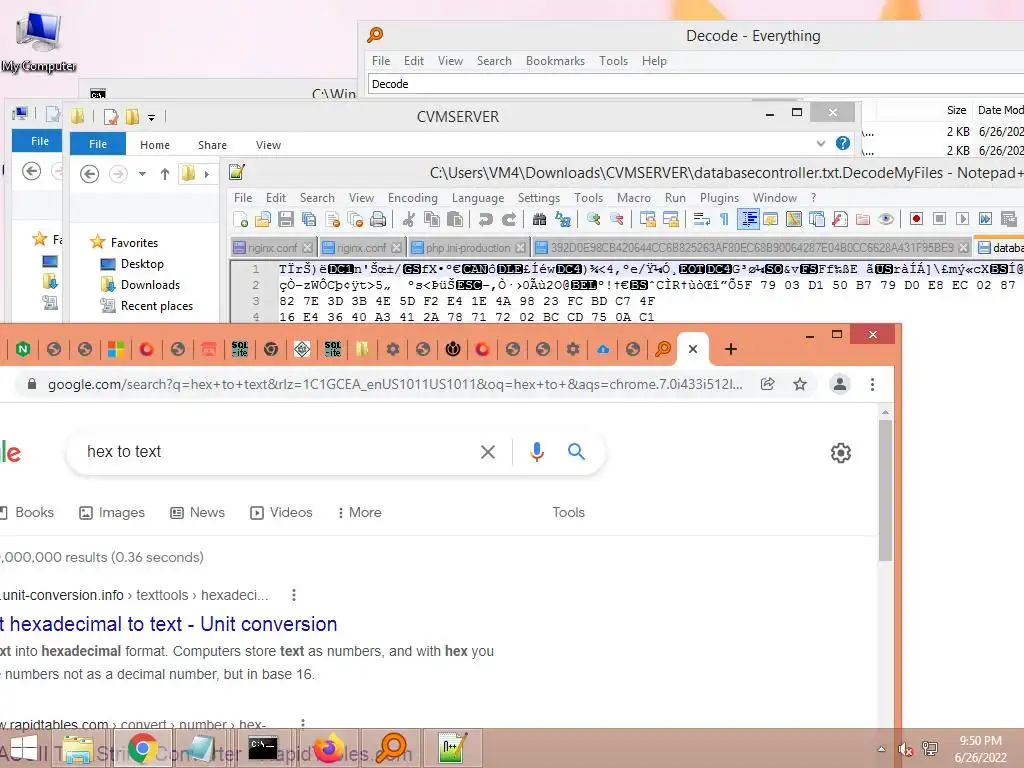Screen dimensions: 1024x768
Task: Click the Save All icon in Notepad++ toolbar
Action: (x=309, y=219)
